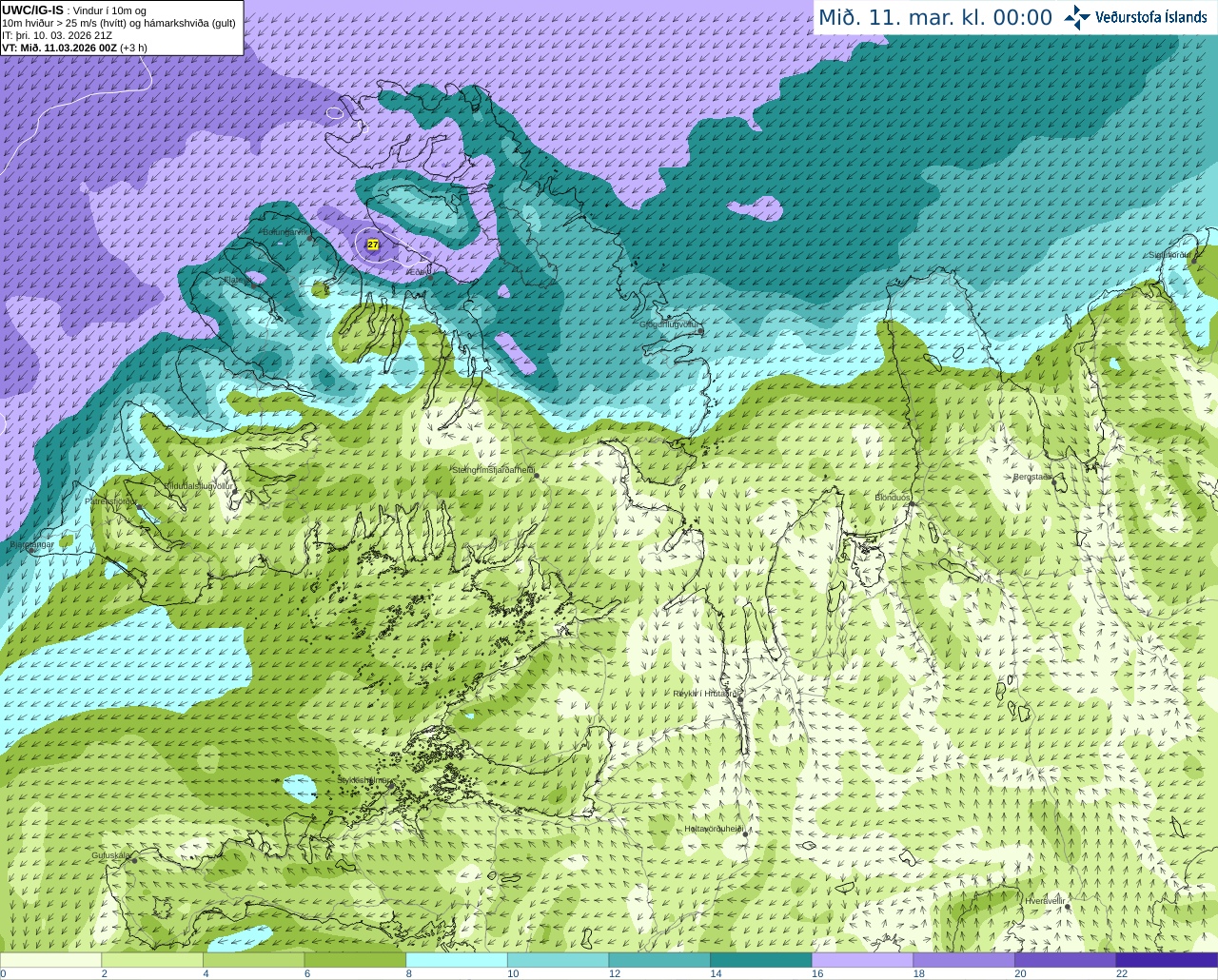This screenshot has height=980, width=1218.
Task: Select the light cyan 8–10 legend swatch
Action: pos(457,960)
